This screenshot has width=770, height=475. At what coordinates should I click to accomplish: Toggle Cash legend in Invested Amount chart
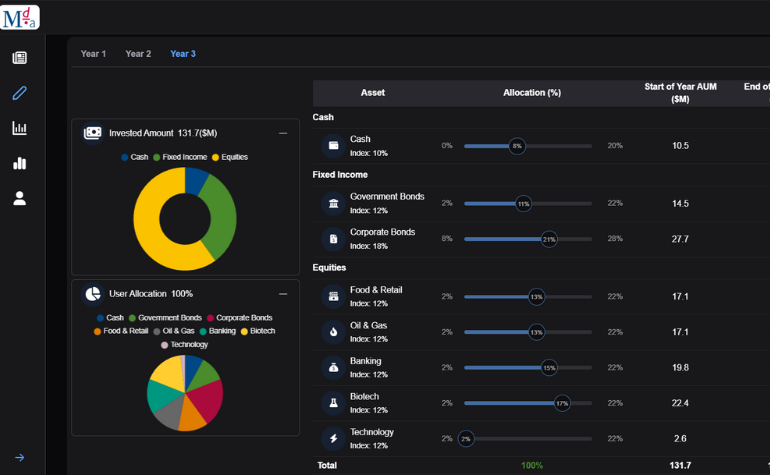[134, 157]
